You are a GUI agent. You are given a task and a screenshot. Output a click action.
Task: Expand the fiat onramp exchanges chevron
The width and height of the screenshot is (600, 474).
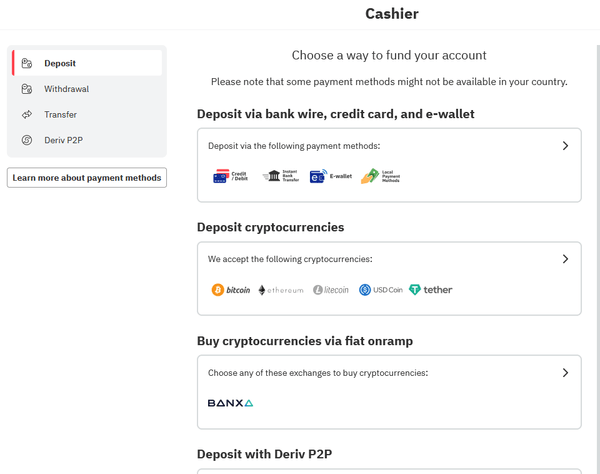[x=565, y=373]
